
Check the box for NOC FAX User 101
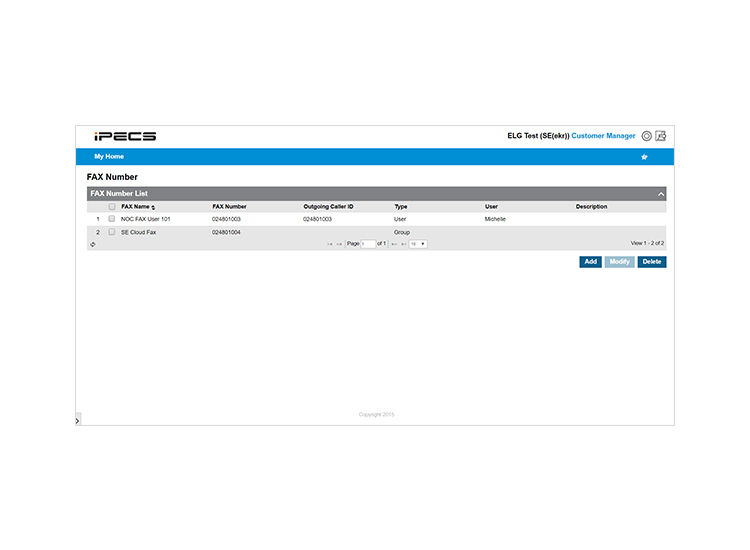tap(111, 219)
